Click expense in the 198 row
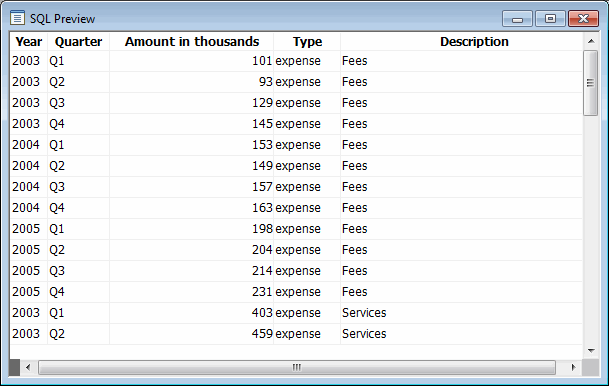This screenshot has width=609, height=386. point(298,229)
